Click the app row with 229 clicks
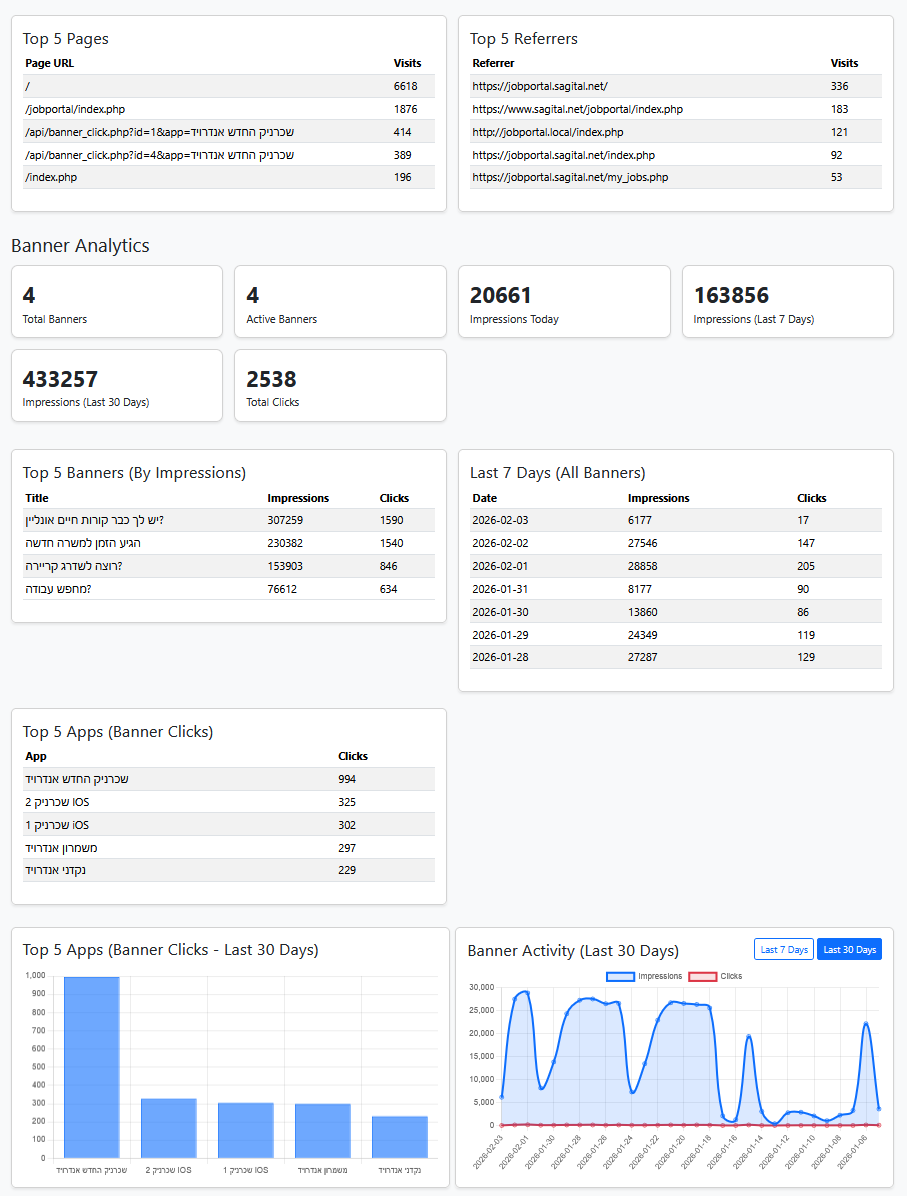 (x=229, y=870)
